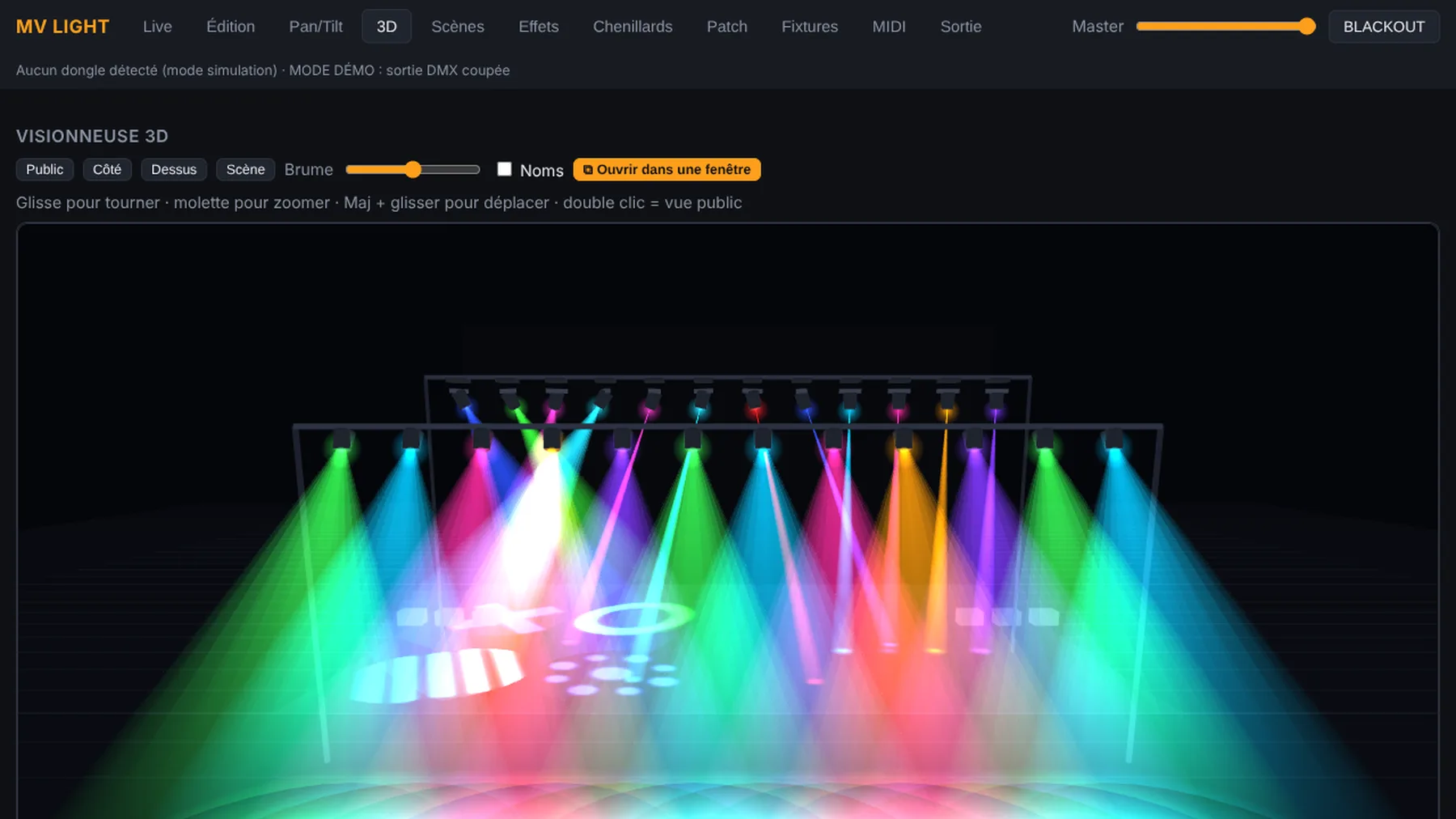Screen dimensions: 1456x819
Task: Click the BLACKOUT button
Action: 1384,27
